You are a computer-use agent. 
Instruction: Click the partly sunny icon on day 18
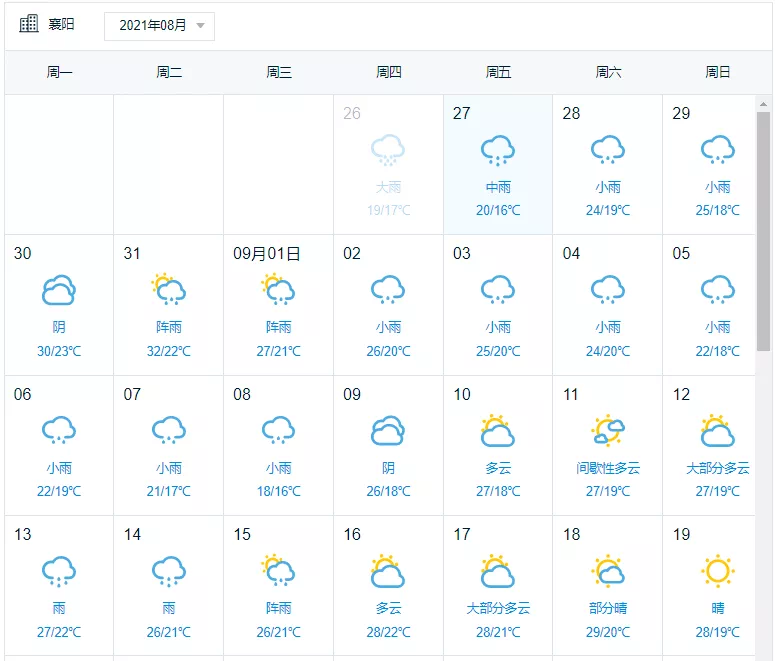pos(608,571)
